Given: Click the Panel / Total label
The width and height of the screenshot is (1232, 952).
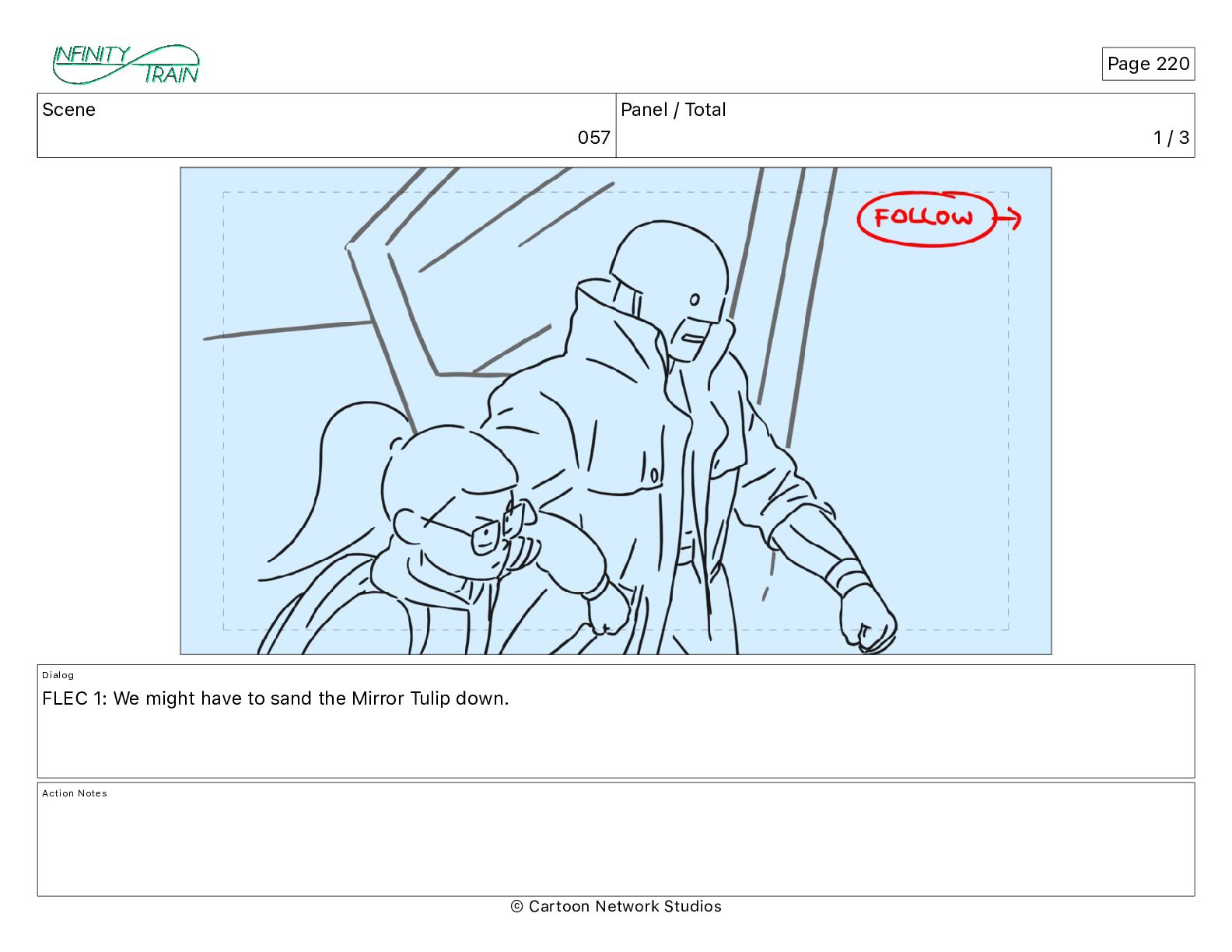Looking at the screenshot, I should click(x=674, y=110).
